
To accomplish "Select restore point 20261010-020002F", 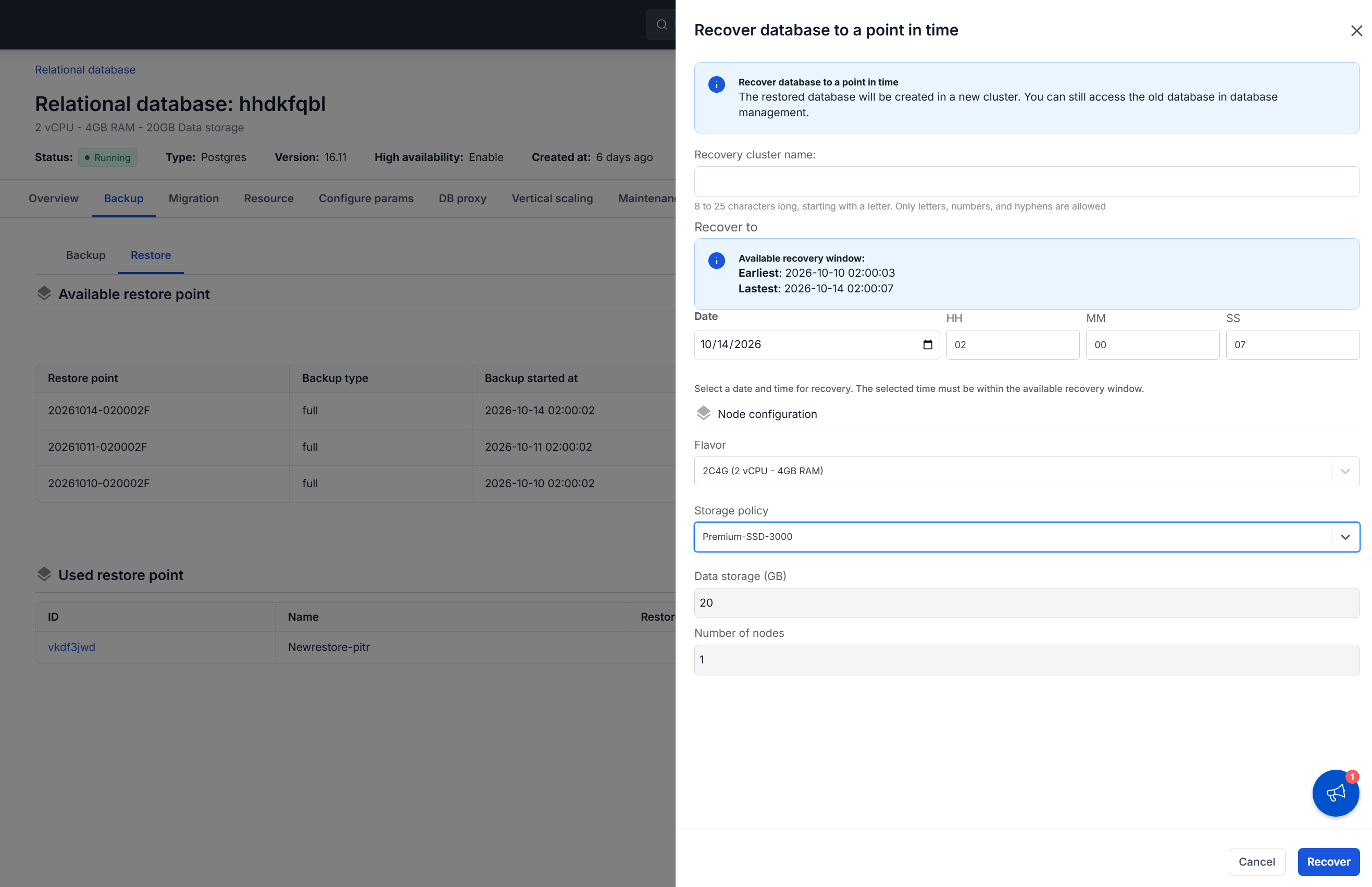I will click(x=98, y=483).
